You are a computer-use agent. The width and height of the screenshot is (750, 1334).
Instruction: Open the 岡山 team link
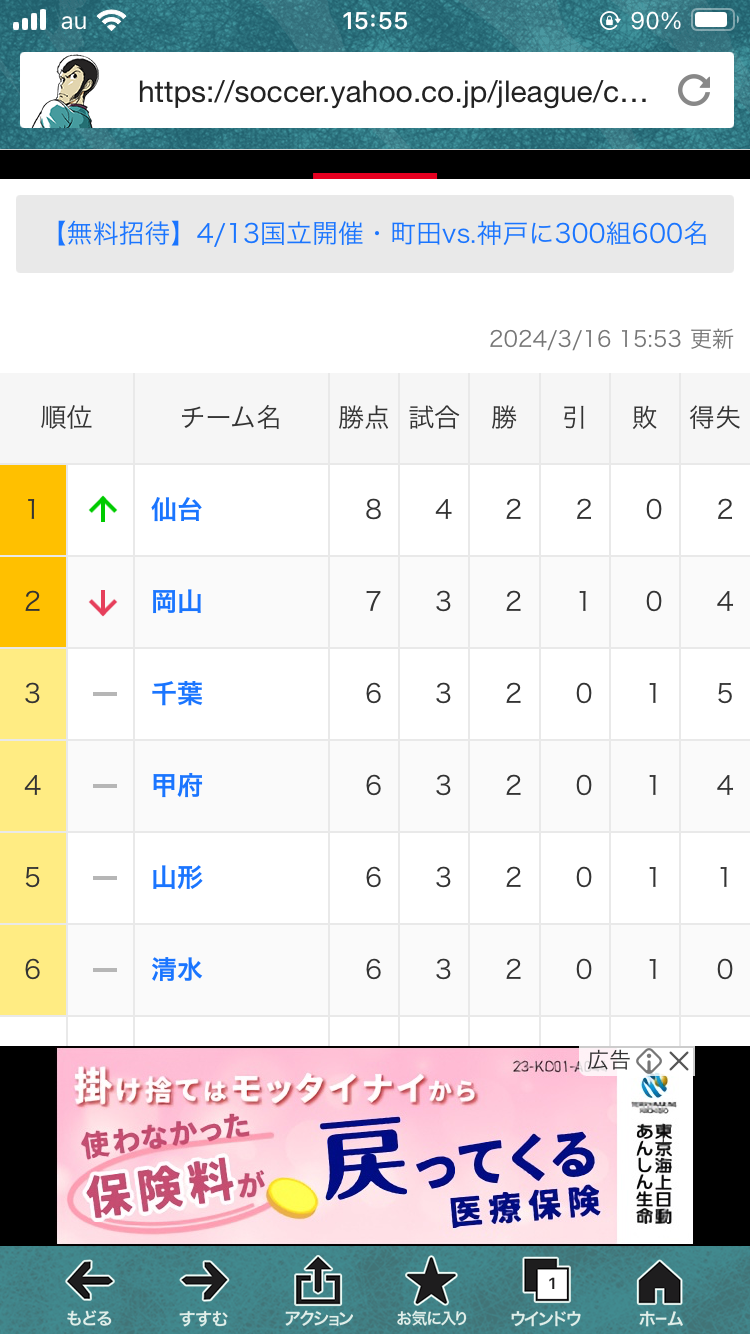pyautogui.click(x=177, y=602)
